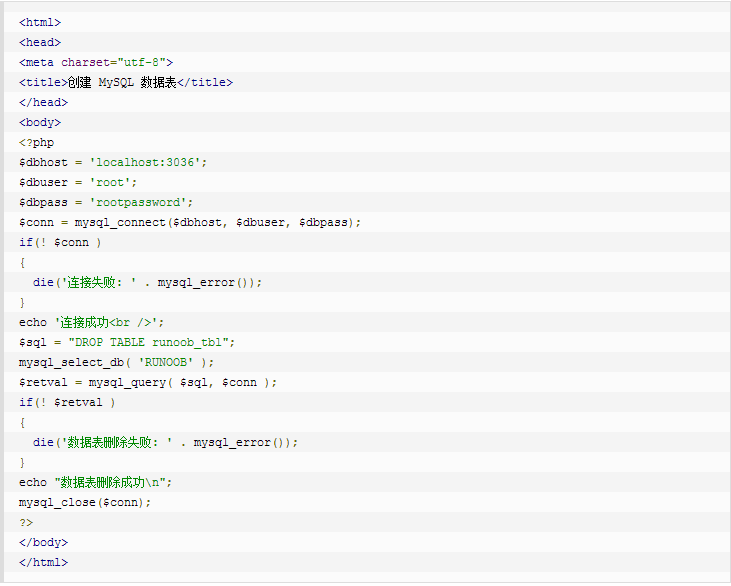731x586 pixels.
Task: Click the opening <body> tag
Action: point(40,122)
